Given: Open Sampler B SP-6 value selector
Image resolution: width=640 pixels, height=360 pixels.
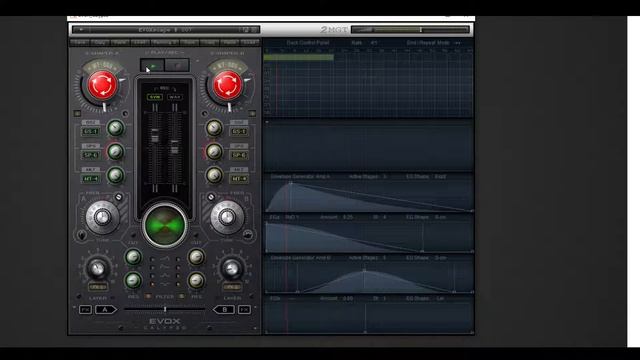Looking at the screenshot, I should (x=239, y=155).
